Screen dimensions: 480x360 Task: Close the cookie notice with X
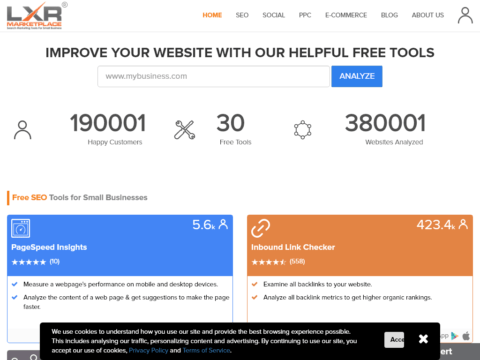tap(423, 339)
